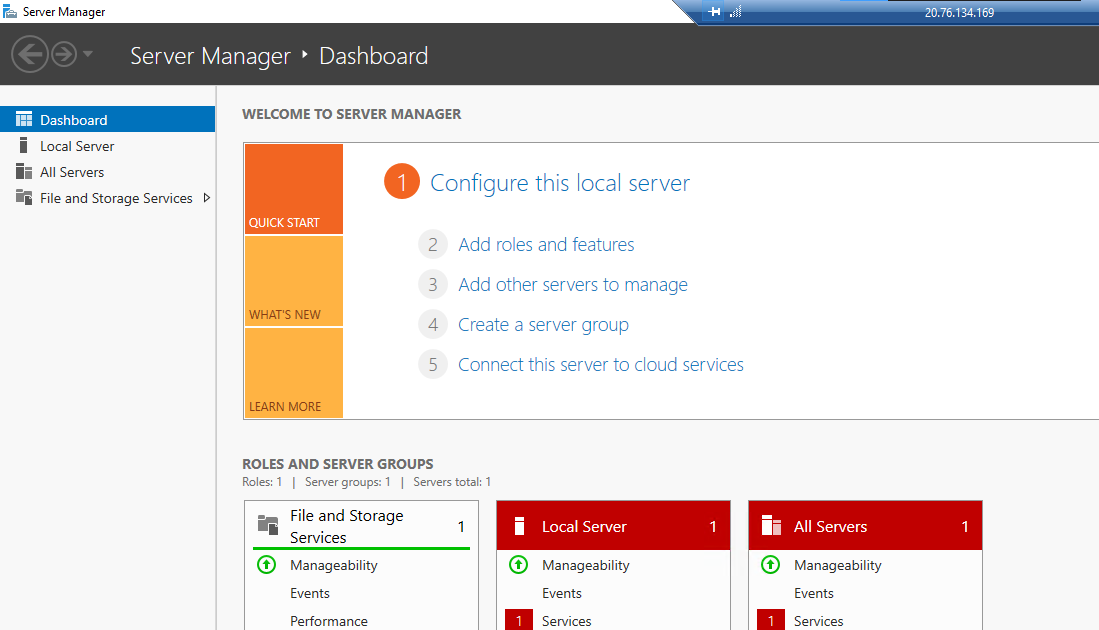1099x630 pixels.
Task: Click Performance in File and Storage tile
Action: (x=329, y=621)
